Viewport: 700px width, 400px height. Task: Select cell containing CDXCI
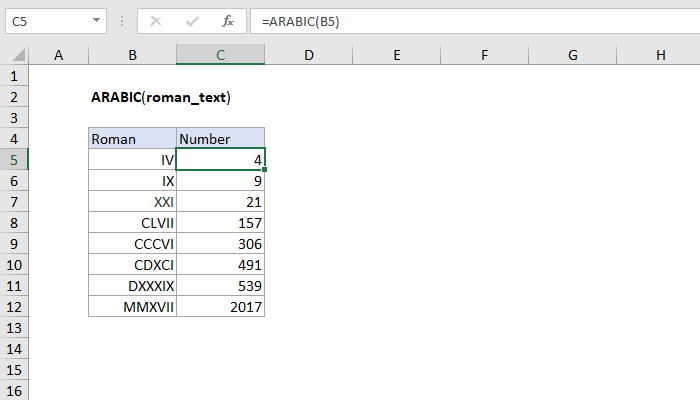(x=133, y=265)
